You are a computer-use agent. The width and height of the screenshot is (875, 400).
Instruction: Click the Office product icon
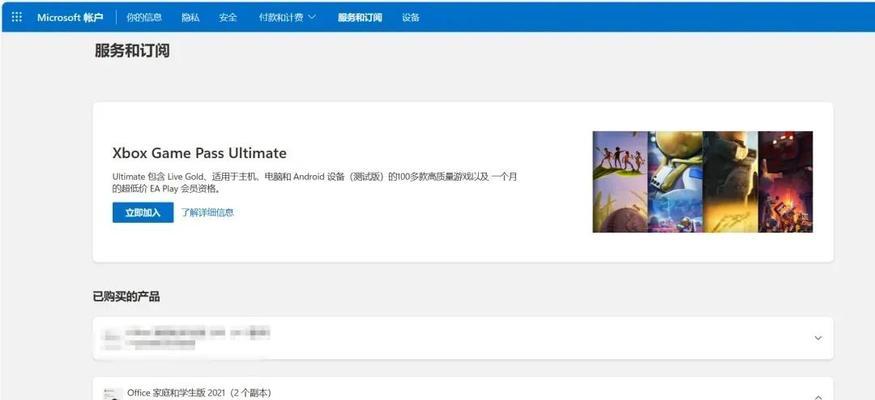[x=113, y=394]
